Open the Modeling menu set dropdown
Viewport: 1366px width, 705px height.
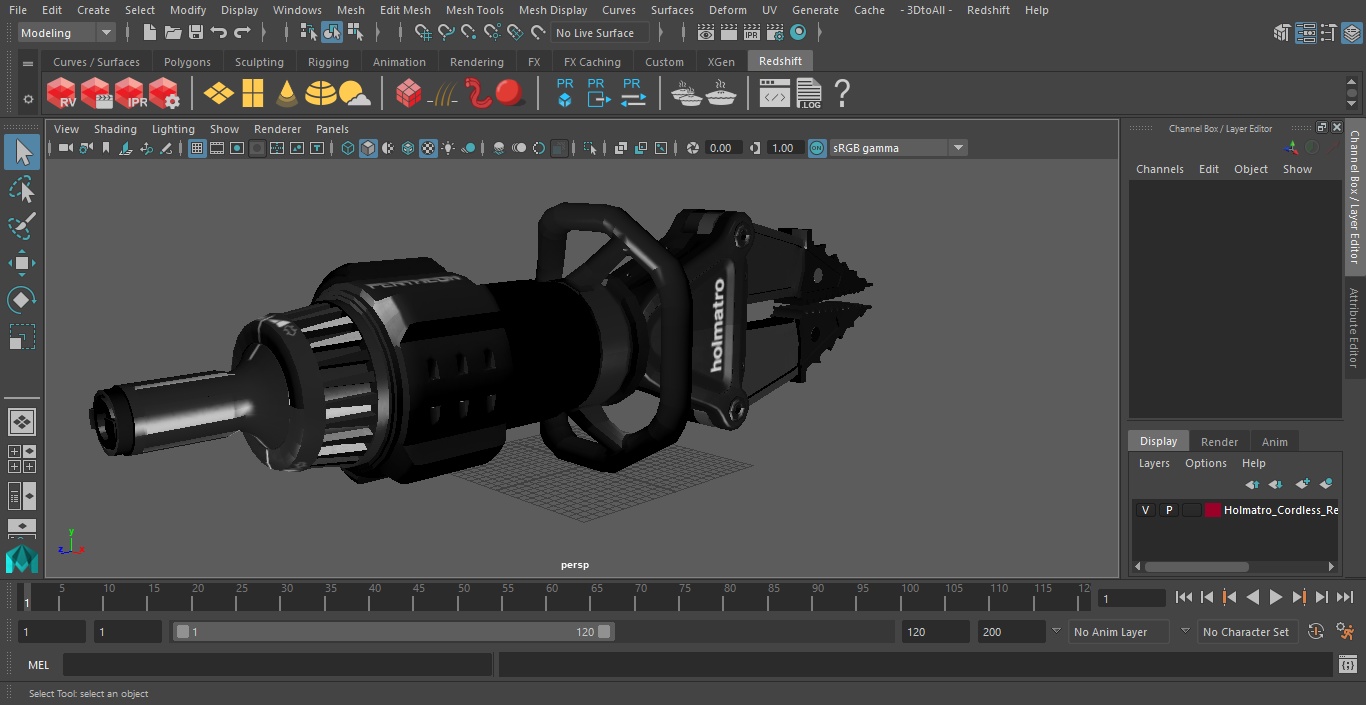pyautogui.click(x=67, y=33)
